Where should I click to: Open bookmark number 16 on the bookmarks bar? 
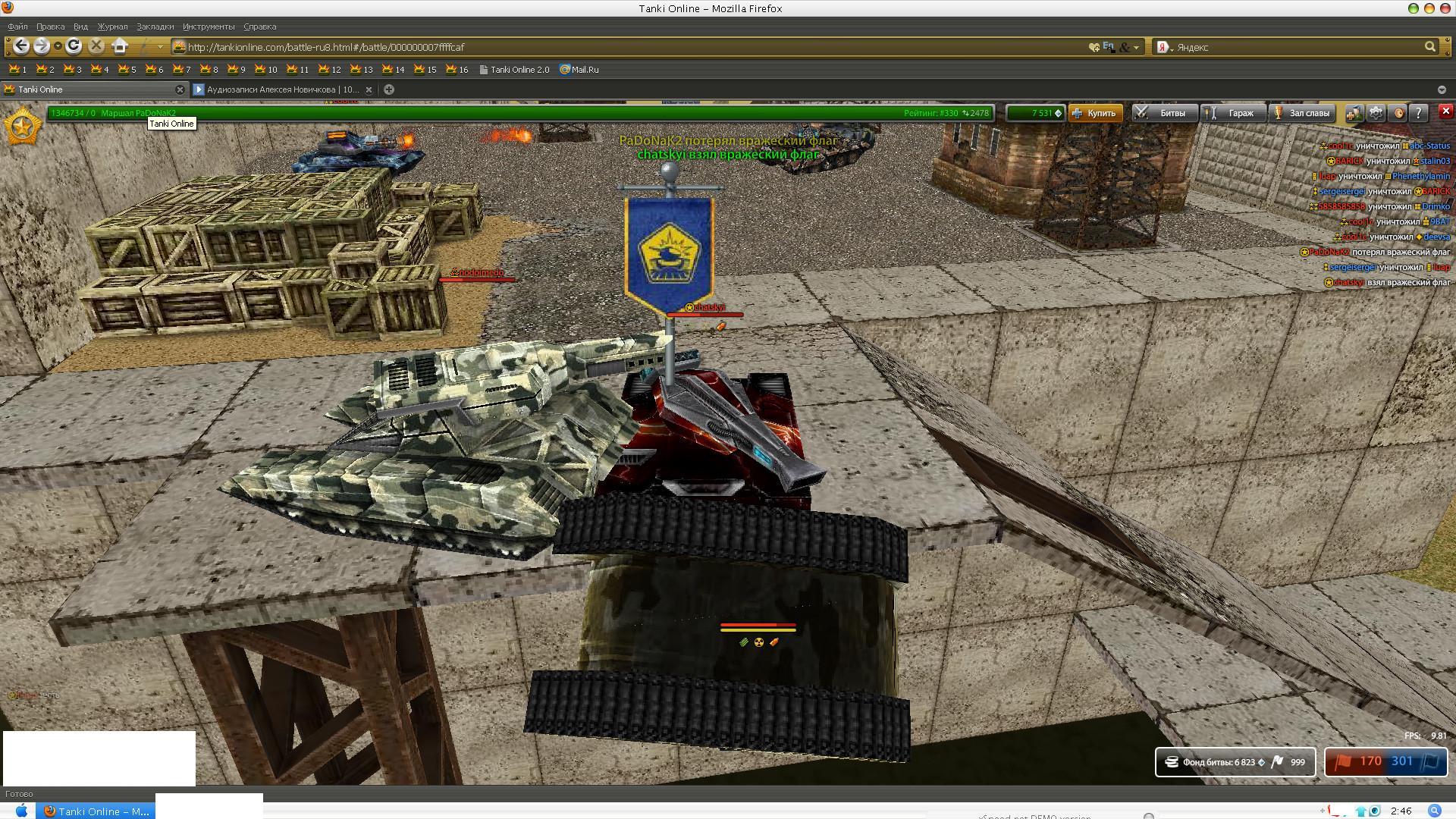pos(457,69)
